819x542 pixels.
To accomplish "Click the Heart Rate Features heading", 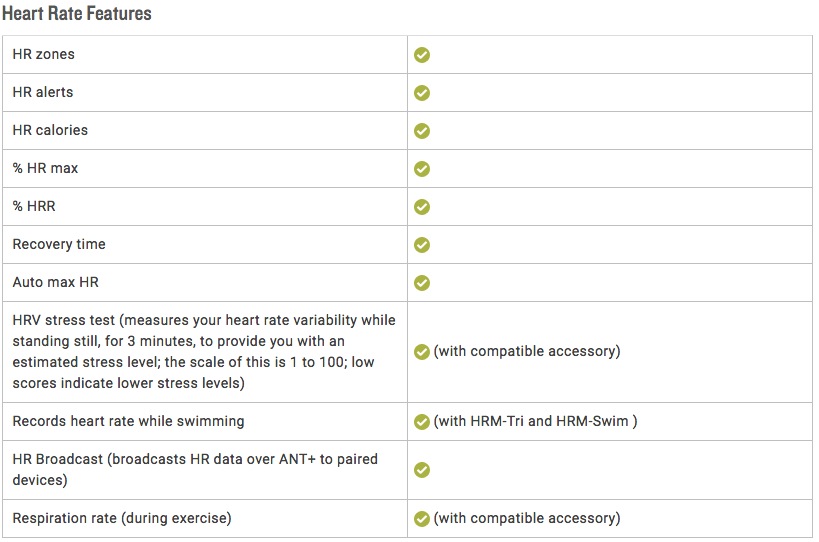I will click(77, 13).
